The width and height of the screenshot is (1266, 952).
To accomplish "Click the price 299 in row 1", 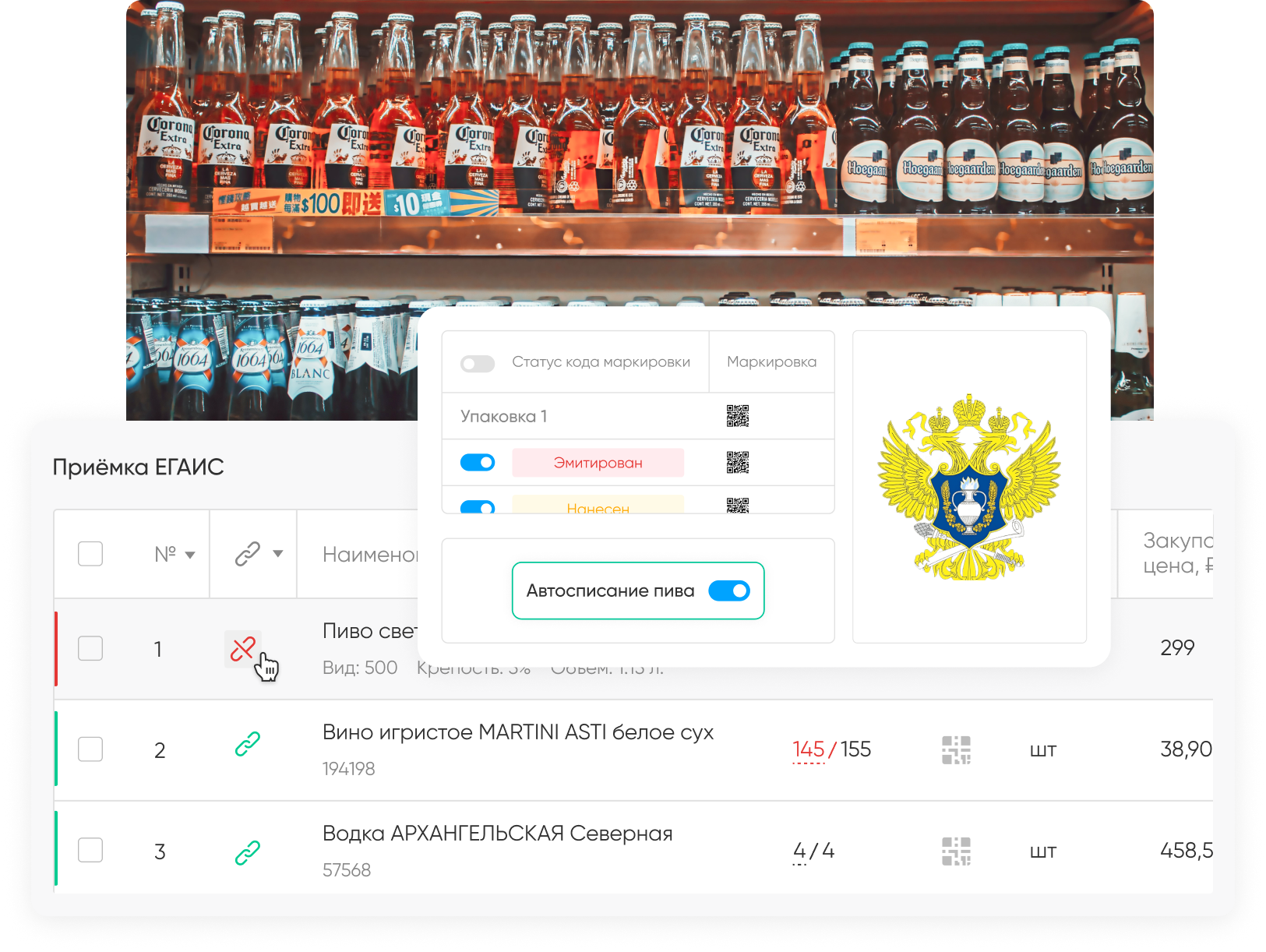I will pyautogui.click(x=1177, y=647).
